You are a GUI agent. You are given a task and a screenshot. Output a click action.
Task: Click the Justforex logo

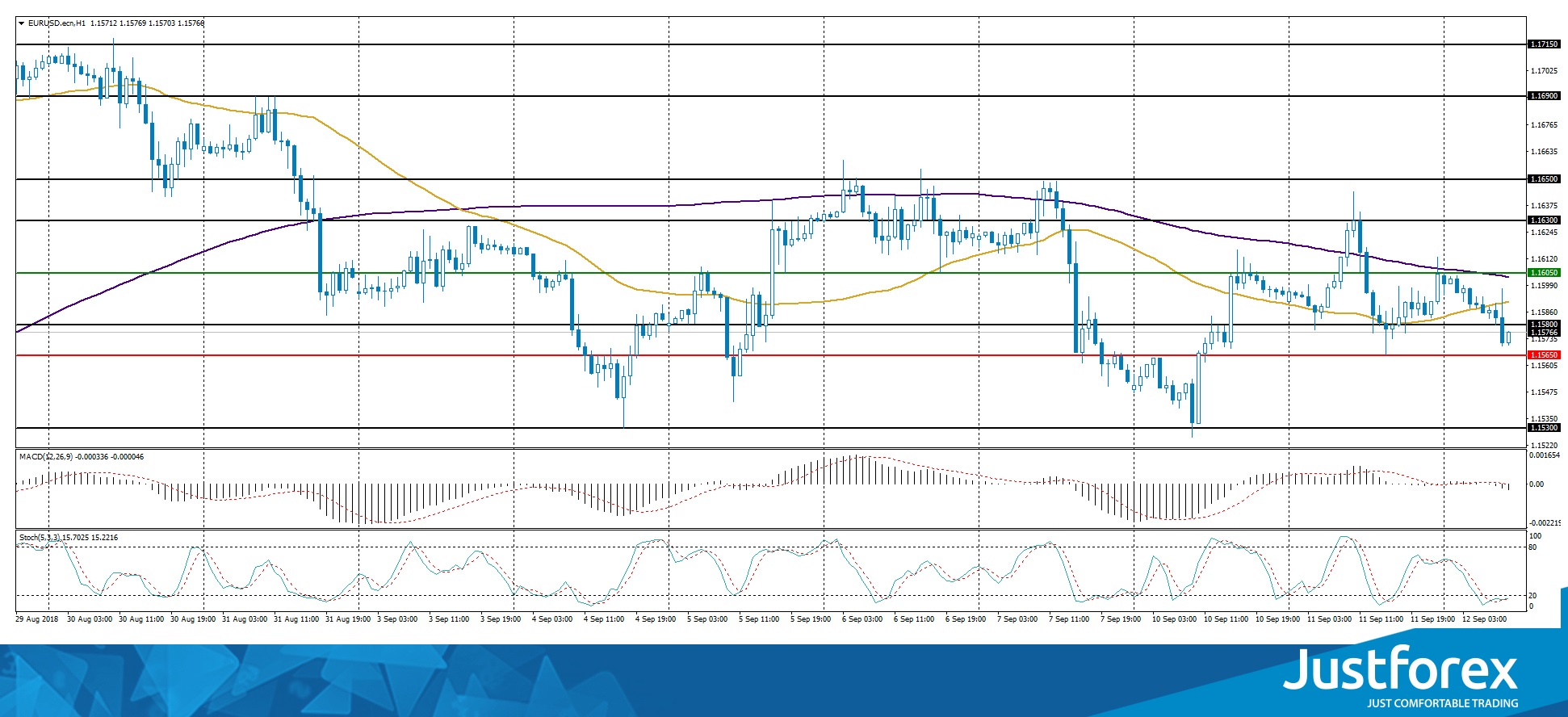coord(1401,678)
